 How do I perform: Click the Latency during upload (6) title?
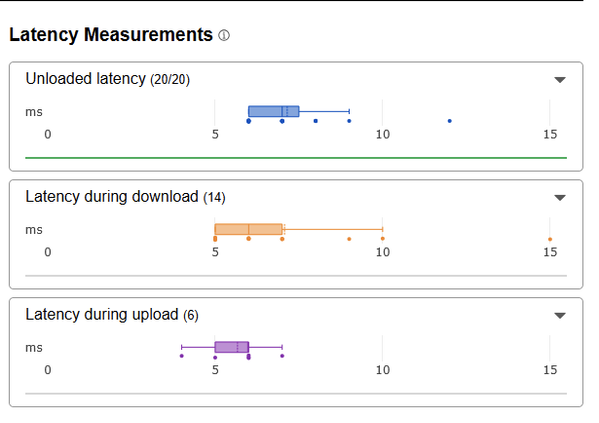[x=112, y=315]
